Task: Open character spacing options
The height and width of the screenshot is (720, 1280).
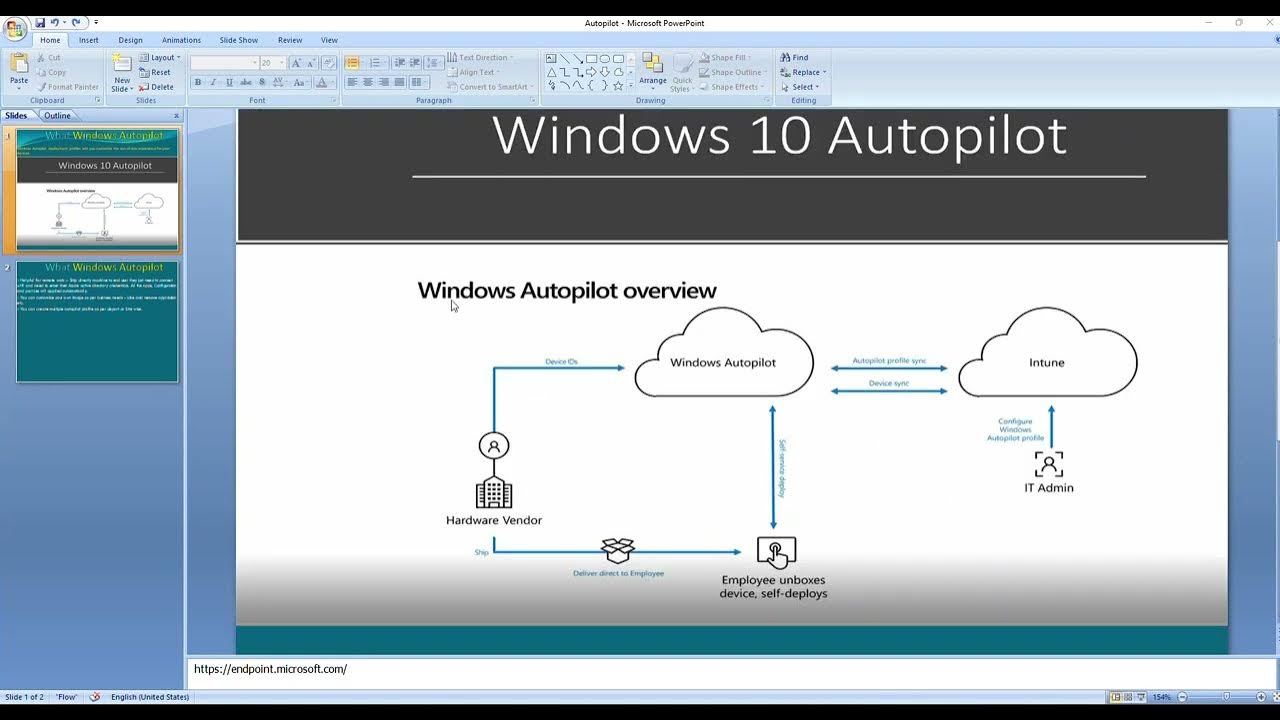Action: (279, 82)
